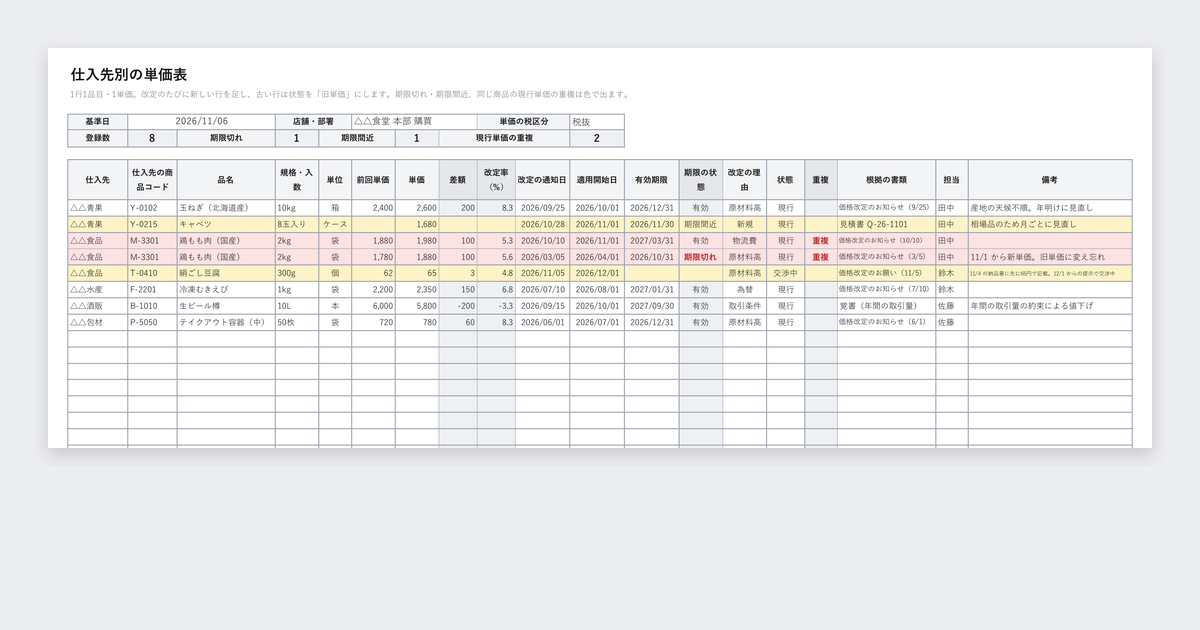Click the 現行単価の重複 count value 2

[597, 139]
